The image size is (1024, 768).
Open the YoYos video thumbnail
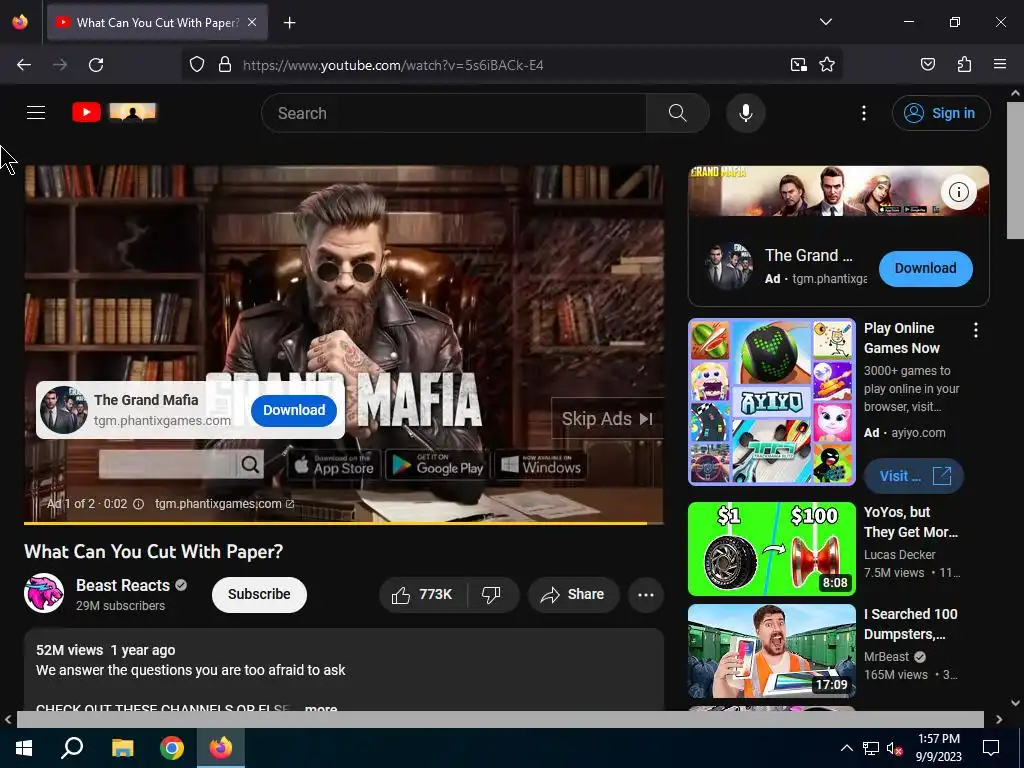pyautogui.click(x=771, y=549)
